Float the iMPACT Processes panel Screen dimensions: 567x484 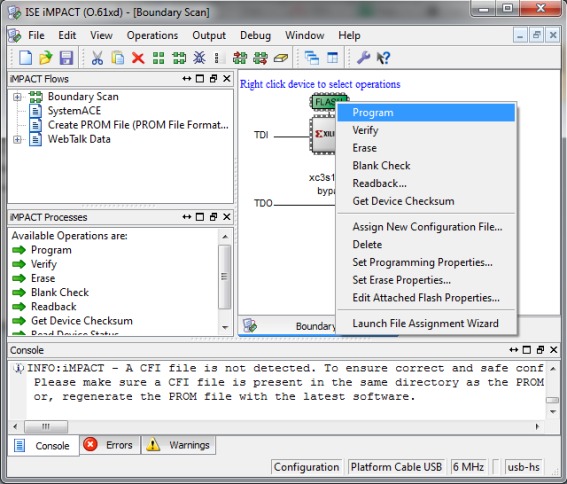tap(213, 217)
